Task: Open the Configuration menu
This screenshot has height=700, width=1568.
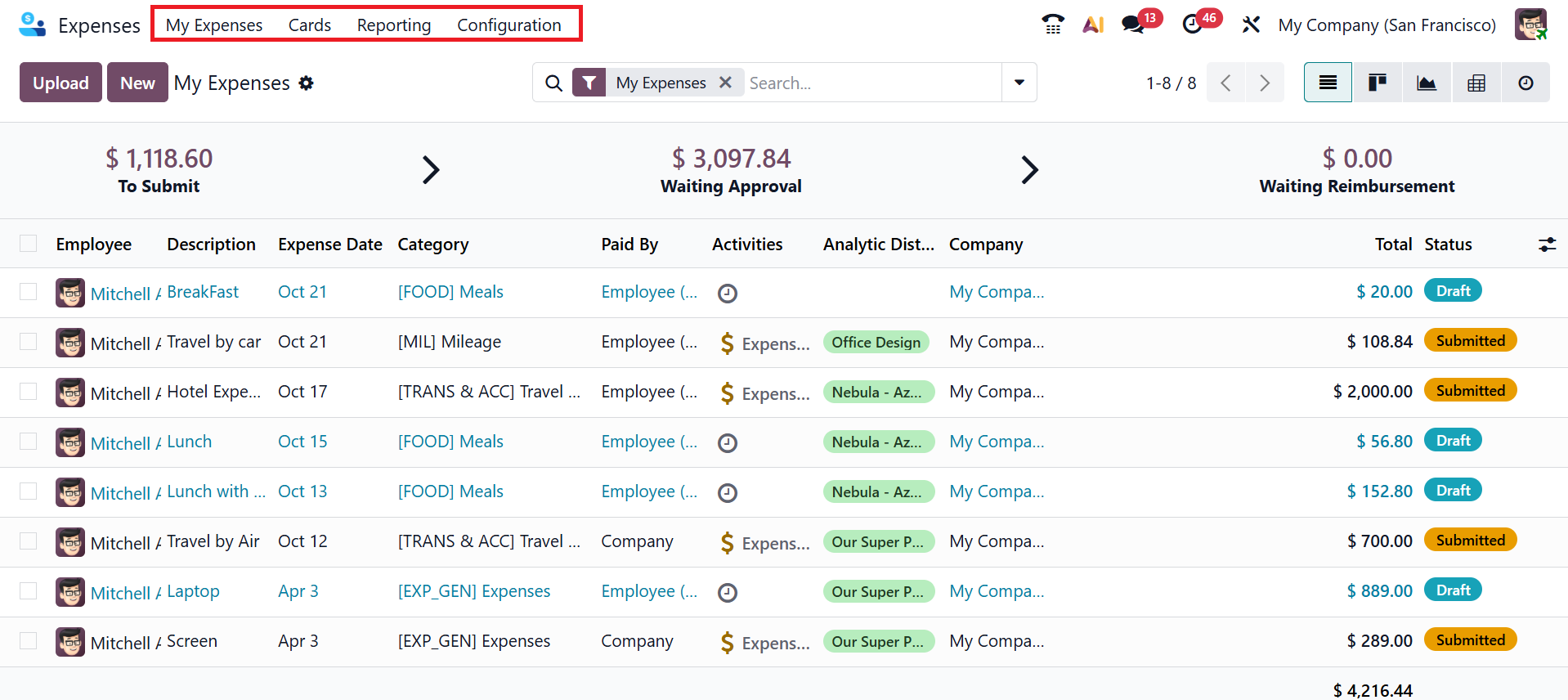Action: tap(508, 25)
